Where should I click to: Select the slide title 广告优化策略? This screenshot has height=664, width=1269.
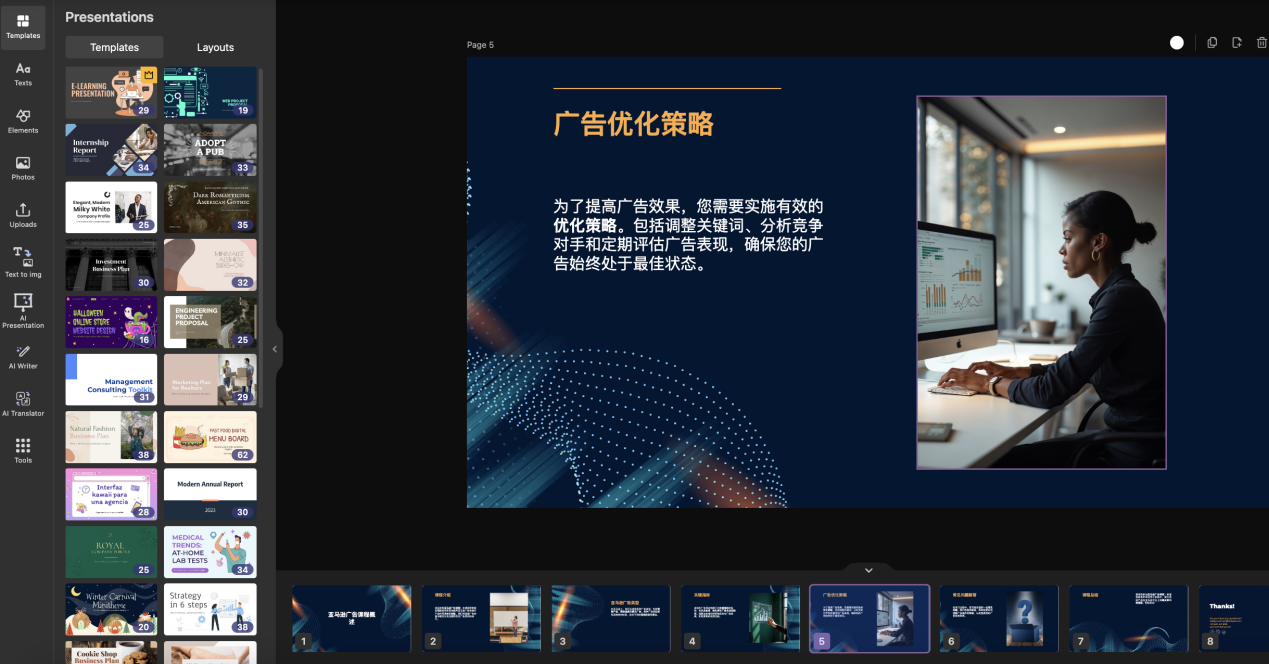pyautogui.click(x=633, y=123)
